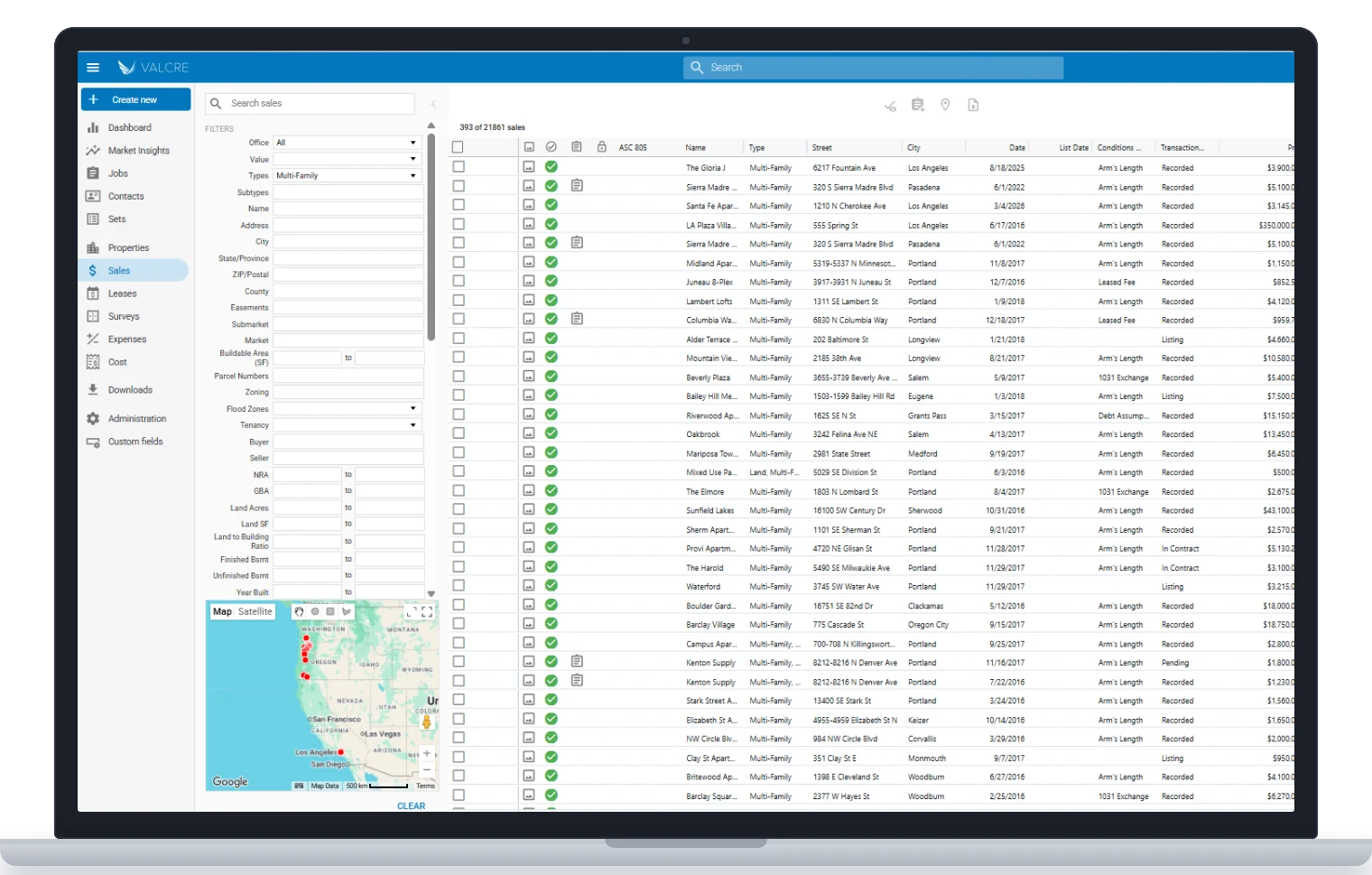Open the note icon on Columbia Wa... row
Viewport: 1372px width, 875px height.
pos(577,319)
